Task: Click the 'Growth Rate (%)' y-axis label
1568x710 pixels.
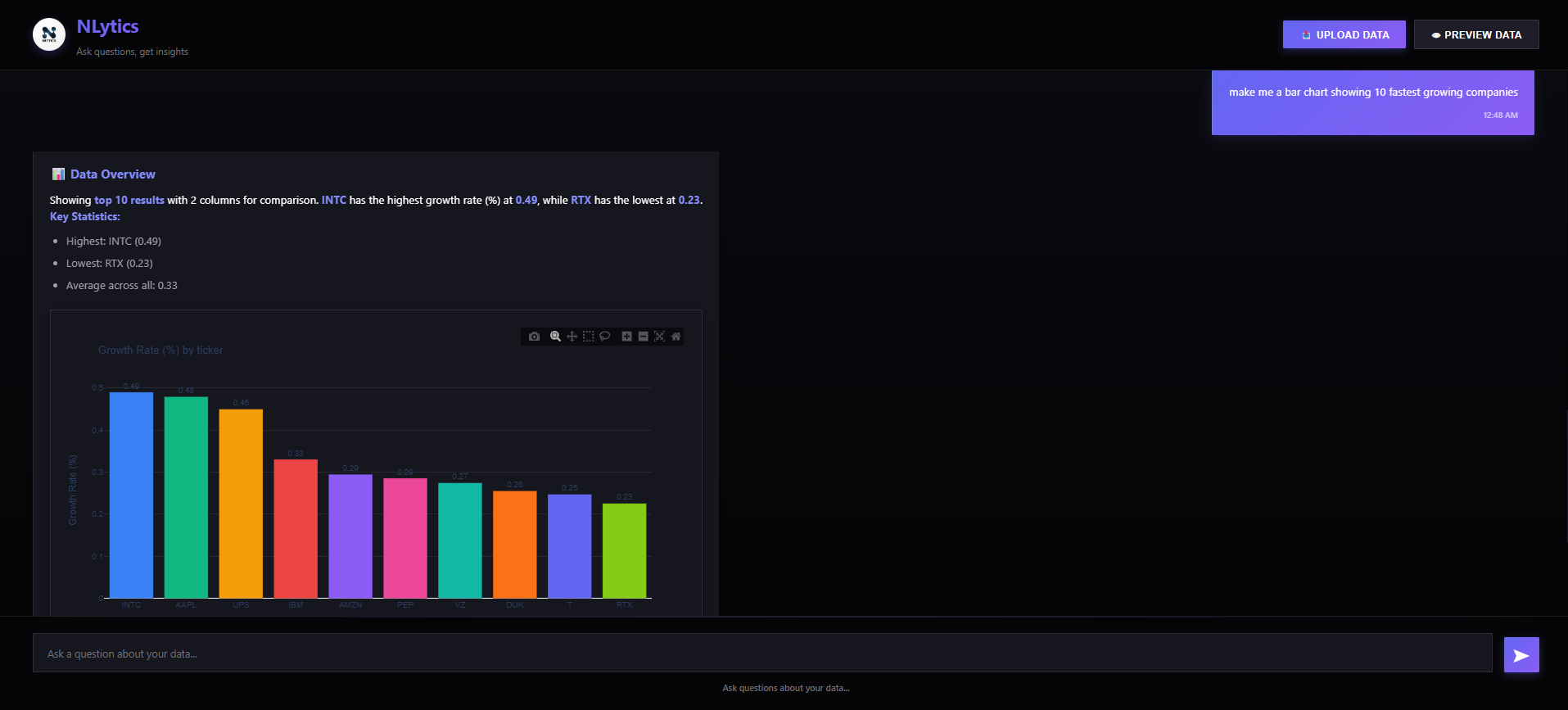Action: pos(73,490)
